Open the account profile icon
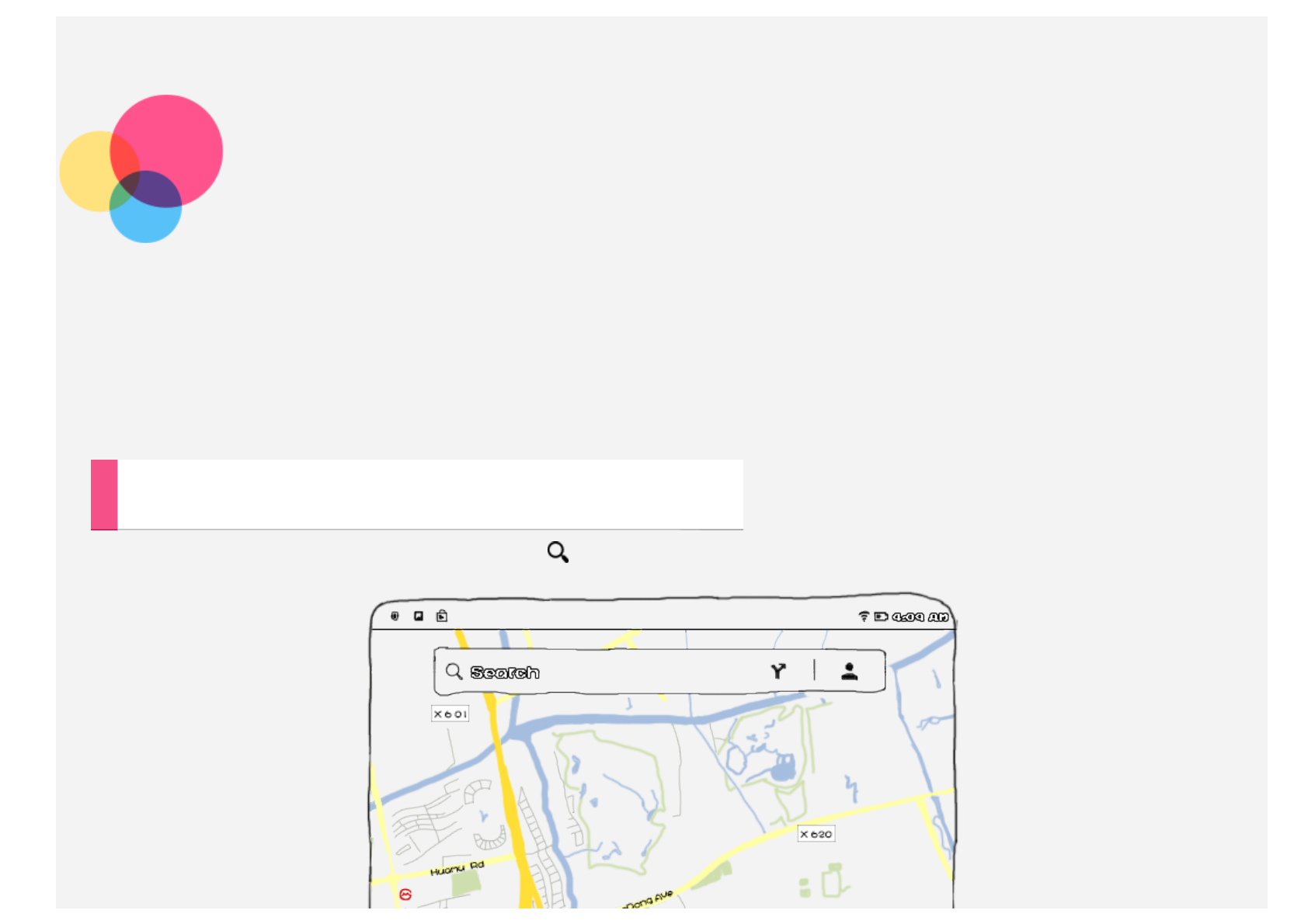This screenshot has height=924, width=1308. tap(849, 671)
